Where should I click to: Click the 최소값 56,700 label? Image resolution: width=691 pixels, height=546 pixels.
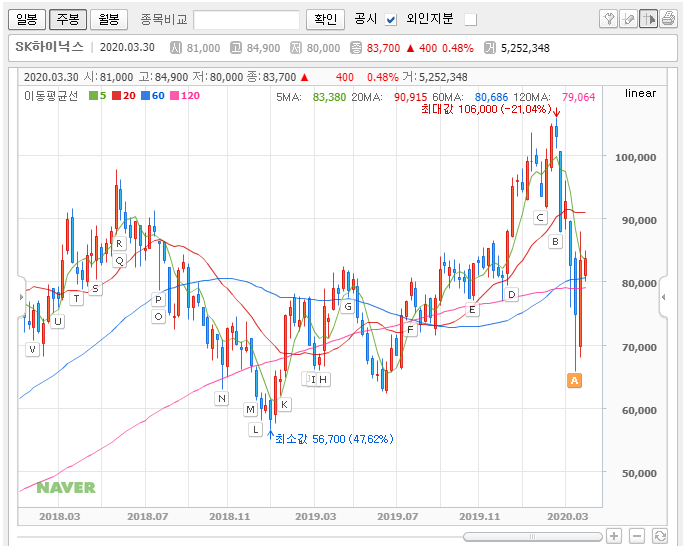pyautogui.click(x=334, y=439)
